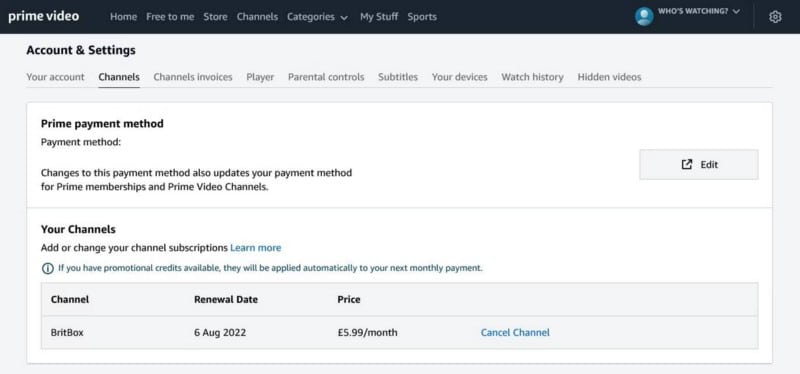Click the prime video logo

pos(44,16)
